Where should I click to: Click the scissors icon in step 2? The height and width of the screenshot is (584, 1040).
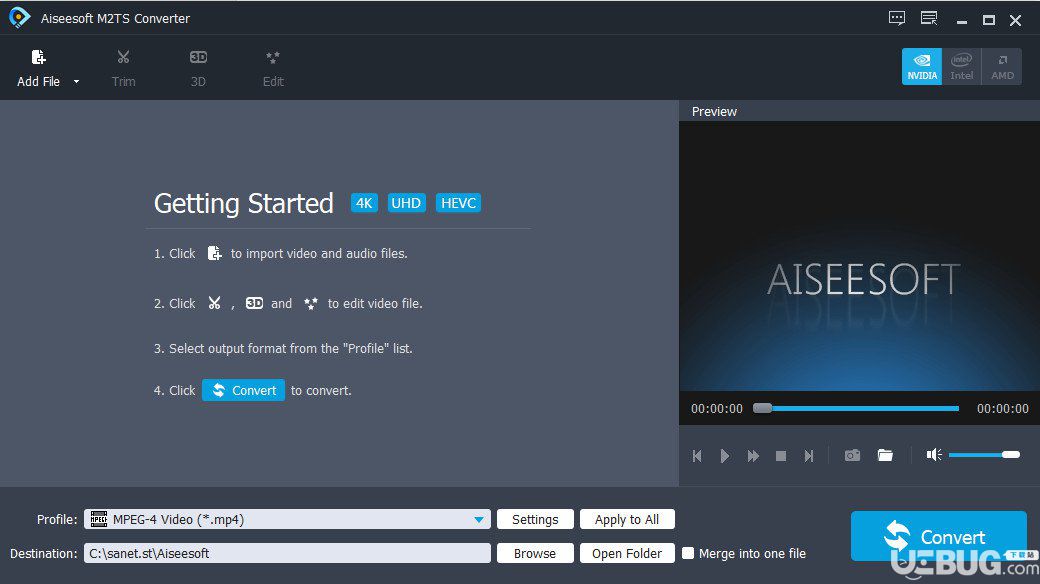point(214,303)
